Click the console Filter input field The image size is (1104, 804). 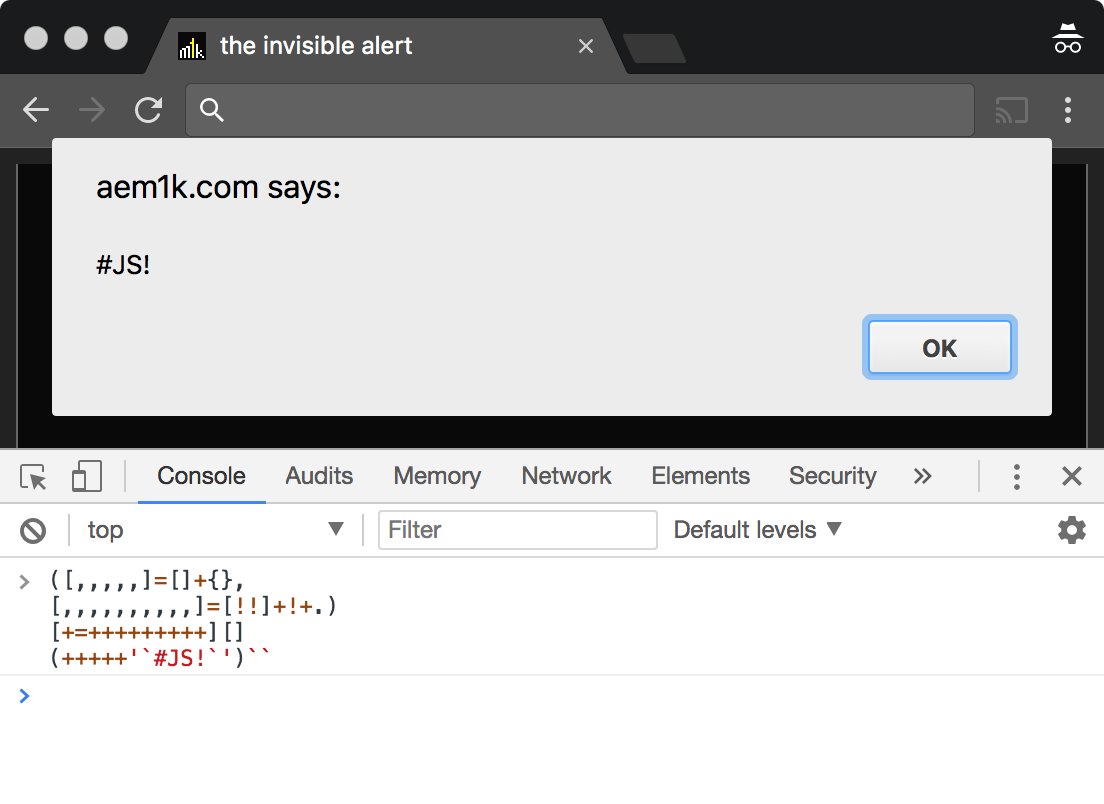518,530
